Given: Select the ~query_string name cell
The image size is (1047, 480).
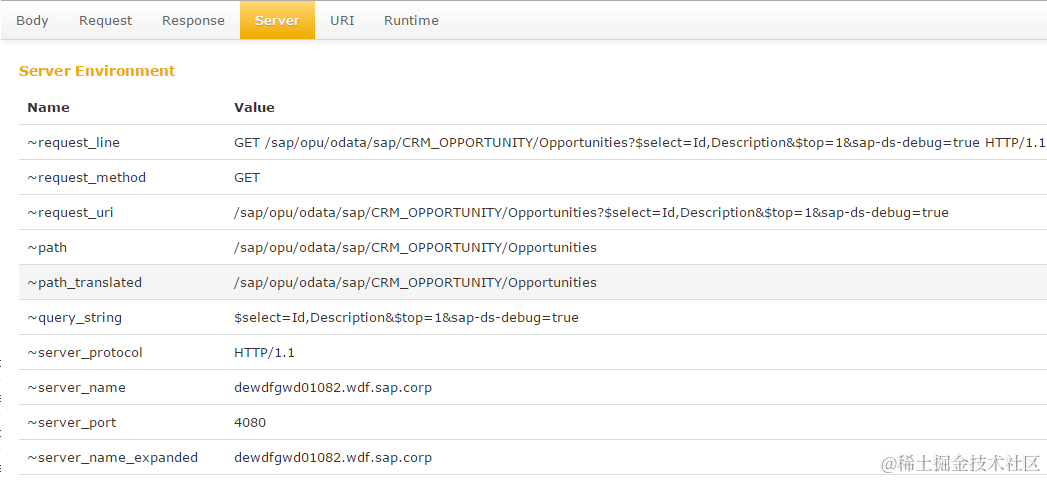Looking at the screenshot, I should pyautogui.click(x=74, y=318).
